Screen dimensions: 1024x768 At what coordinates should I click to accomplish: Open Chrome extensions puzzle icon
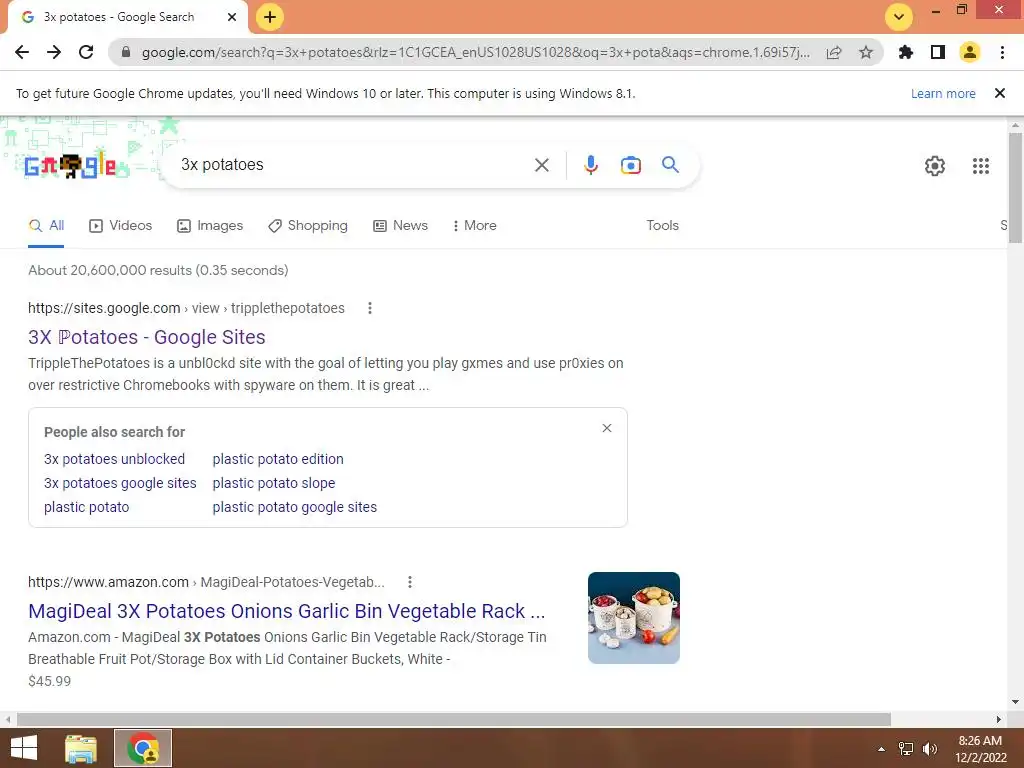(906, 52)
